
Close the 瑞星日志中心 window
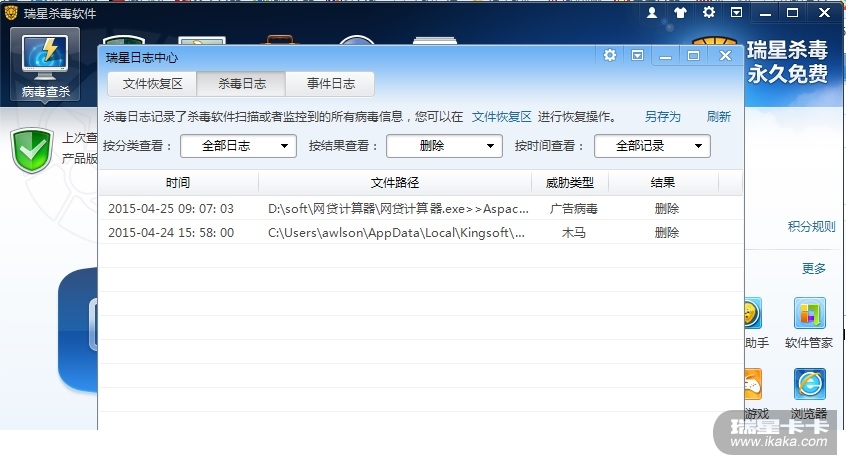point(725,56)
